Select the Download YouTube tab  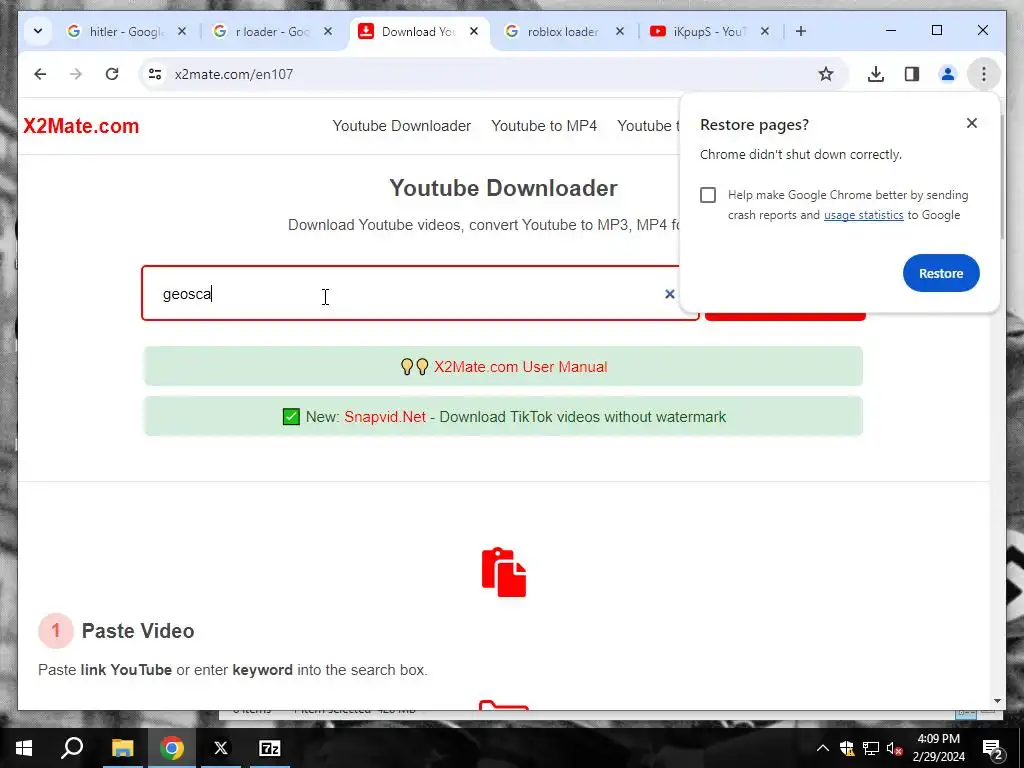click(419, 31)
